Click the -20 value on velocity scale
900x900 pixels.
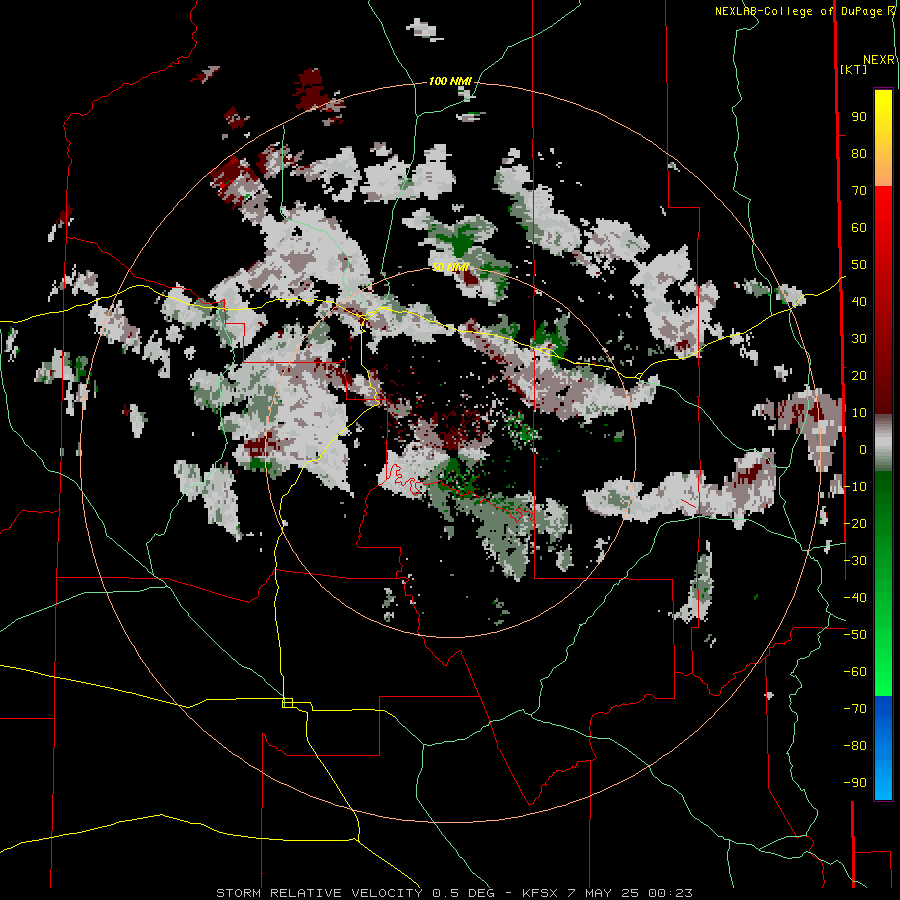[x=855, y=524]
